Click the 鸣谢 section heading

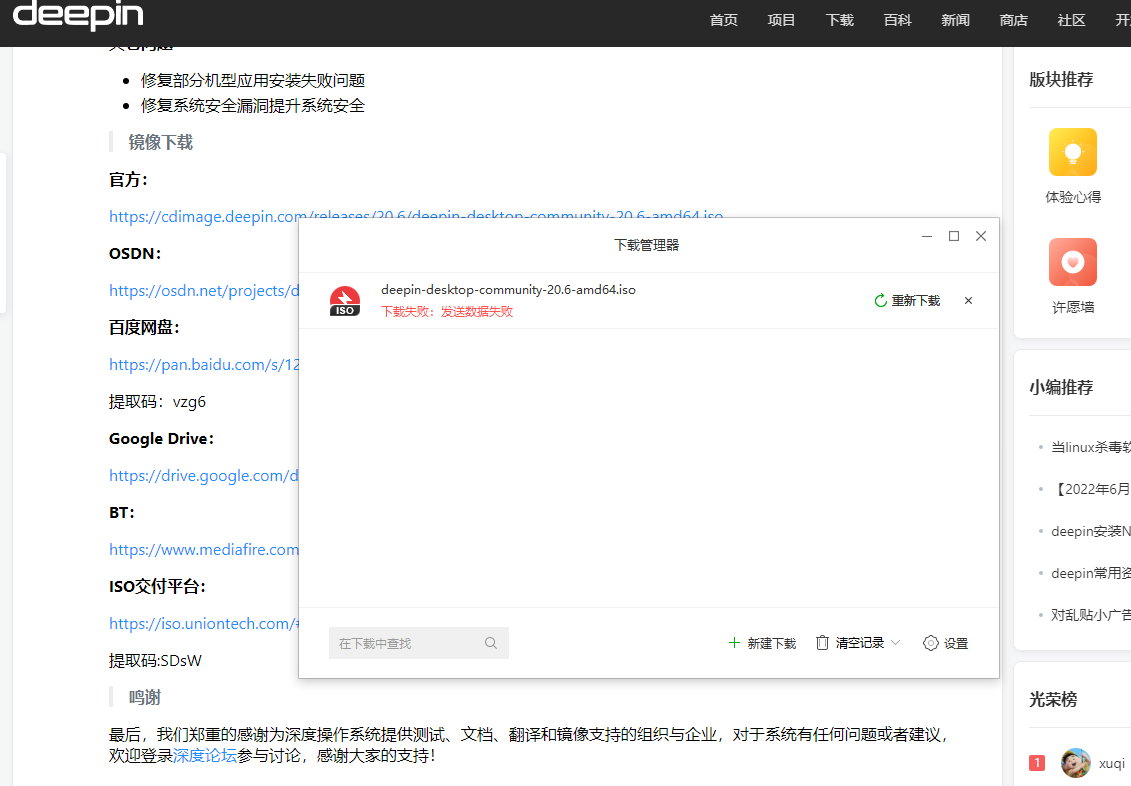pyautogui.click(x=144, y=697)
